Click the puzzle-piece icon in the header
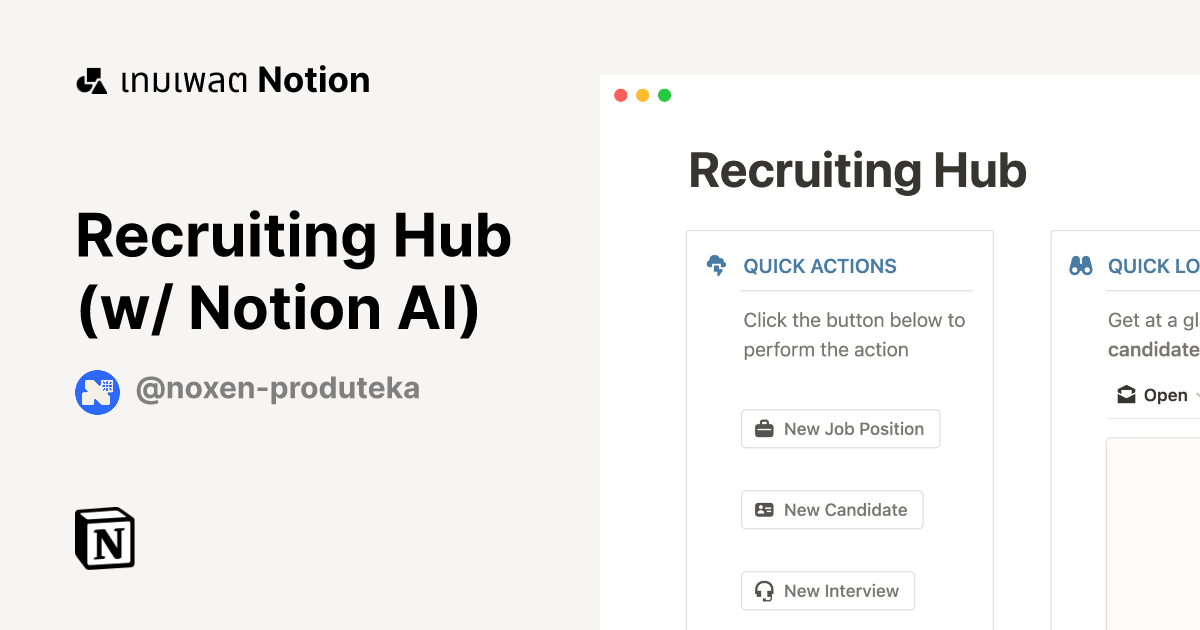 pyautogui.click(x=91, y=79)
